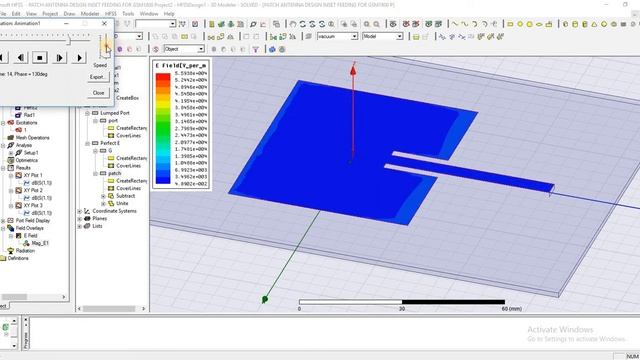The image size is (640, 360).
Task: Click the draw cone triangle toolbar icon
Action: pos(594,24)
